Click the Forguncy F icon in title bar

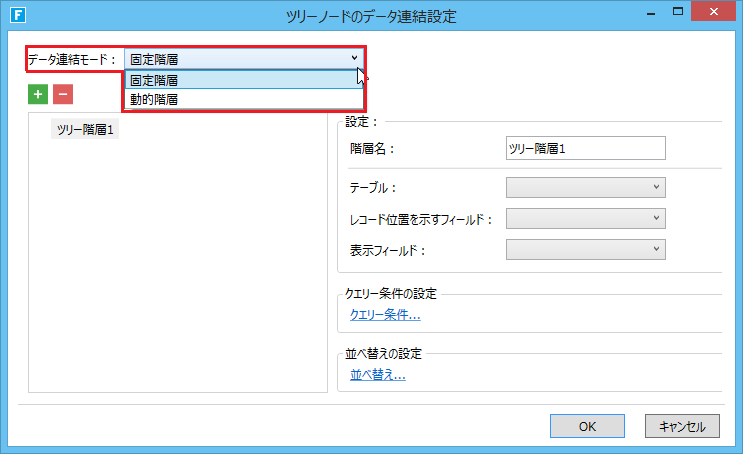coord(18,15)
